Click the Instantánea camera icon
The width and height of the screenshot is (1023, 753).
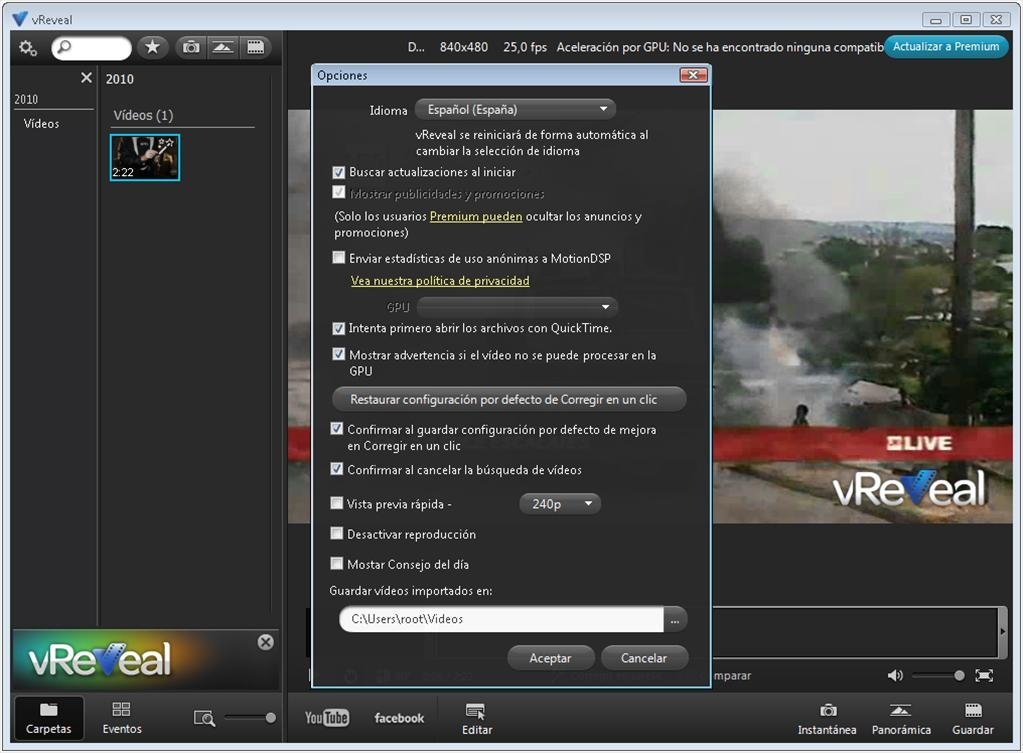tap(827, 719)
